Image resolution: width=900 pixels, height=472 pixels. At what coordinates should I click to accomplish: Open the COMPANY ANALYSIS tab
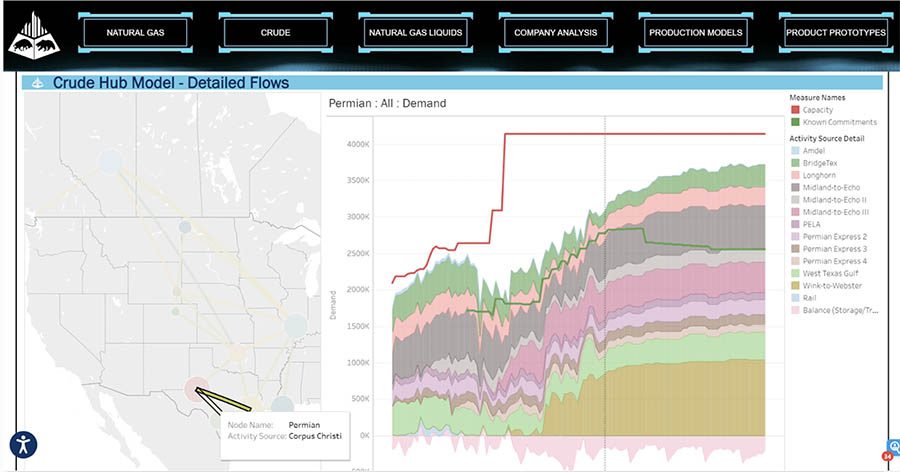pos(556,33)
